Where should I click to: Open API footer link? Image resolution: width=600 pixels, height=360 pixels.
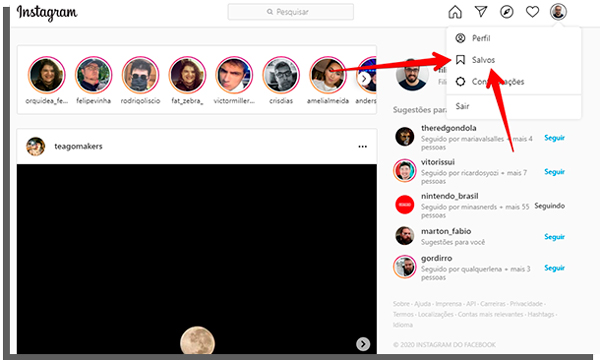pos(471,304)
